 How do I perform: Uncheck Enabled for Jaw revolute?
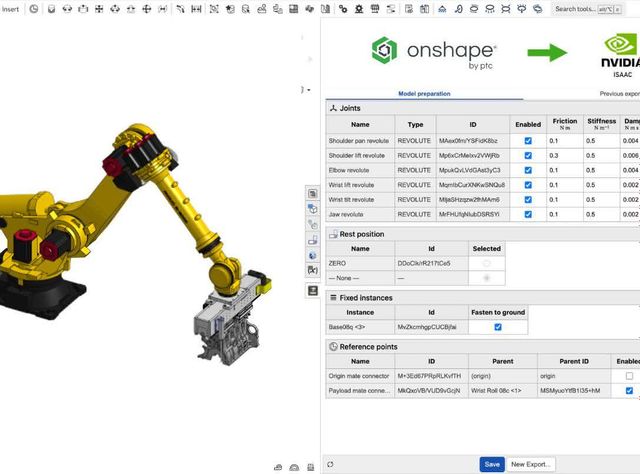point(528,214)
